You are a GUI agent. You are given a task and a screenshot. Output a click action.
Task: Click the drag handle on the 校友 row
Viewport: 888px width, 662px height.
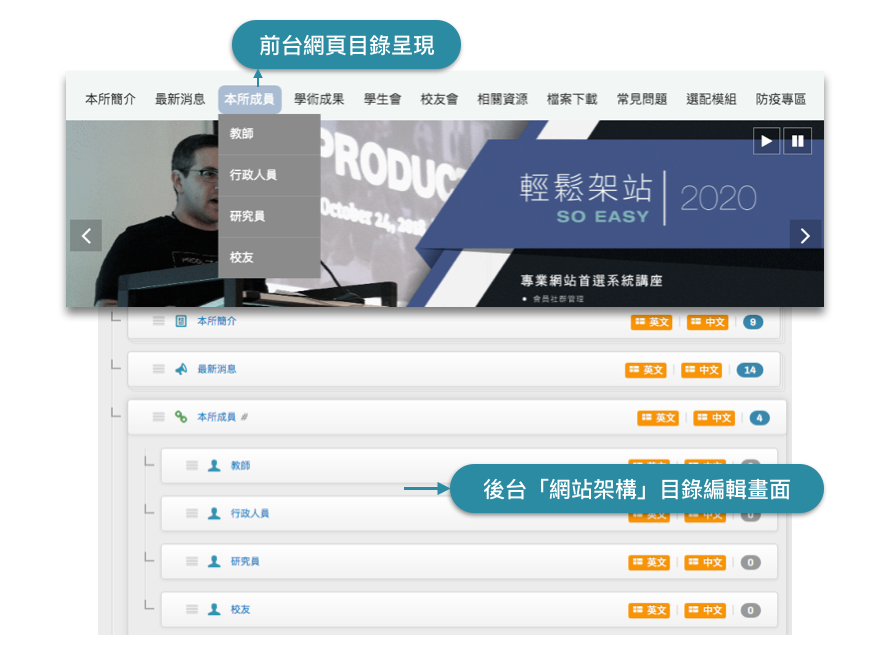tap(192, 609)
